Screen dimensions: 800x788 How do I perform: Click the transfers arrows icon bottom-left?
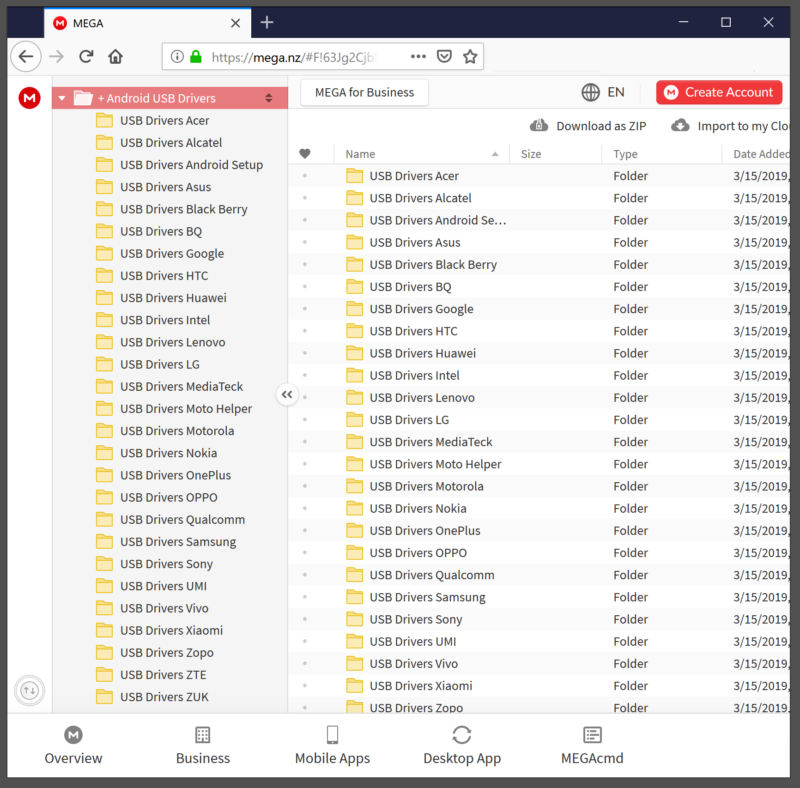[x=30, y=690]
